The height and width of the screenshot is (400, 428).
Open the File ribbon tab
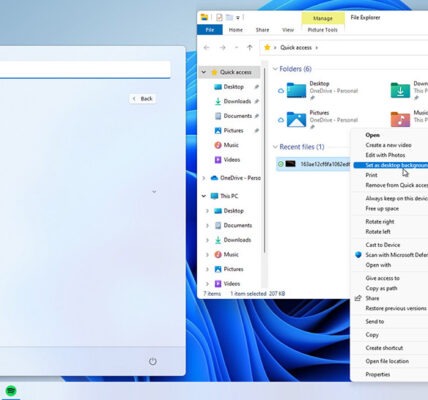pyautogui.click(x=210, y=30)
